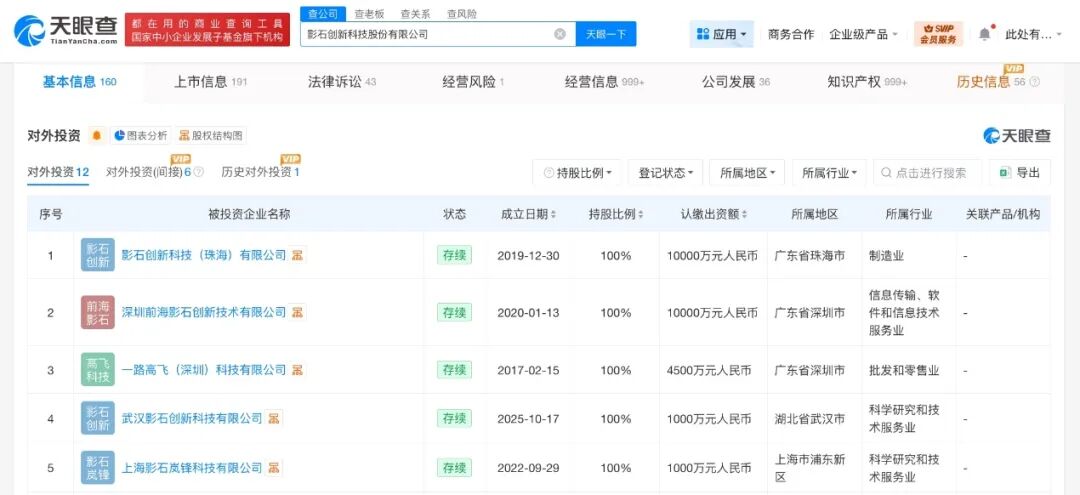Viewport: 1080px width, 495px height.
Task: Open 一路高飞（深圳）科技有限公司 company link
Action: [x=203, y=370]
